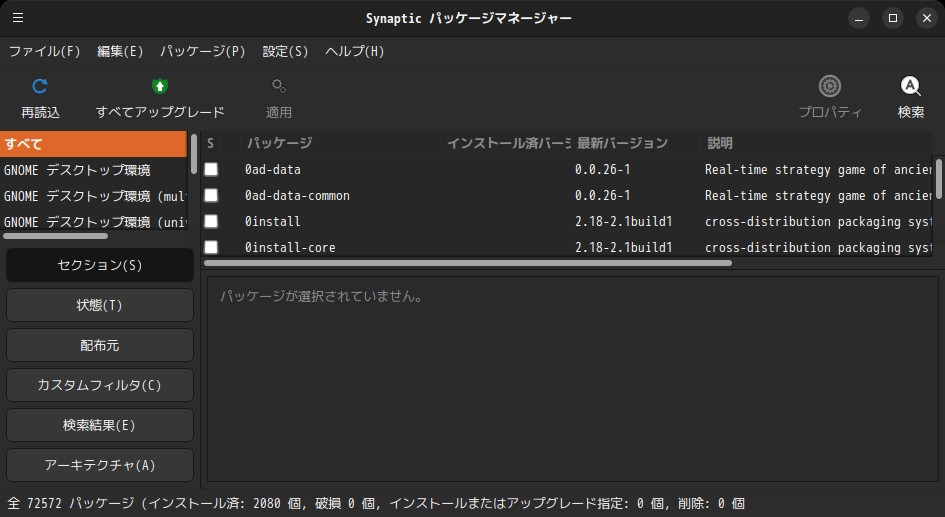This screenshot has width=945, height=517.
Task: Sort by the パッケージ column header
Action: pyautogui.click(x=340, y=144)
